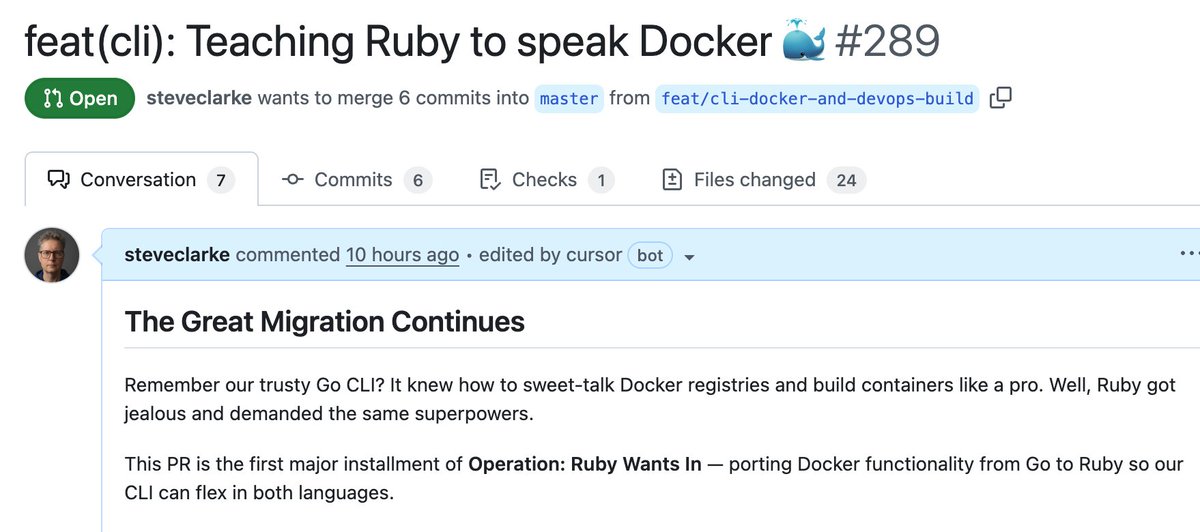Copy the branch name with the copy icon
Image resolution: width=1200 pixels, height=532 pixels.
point(1000,98)
